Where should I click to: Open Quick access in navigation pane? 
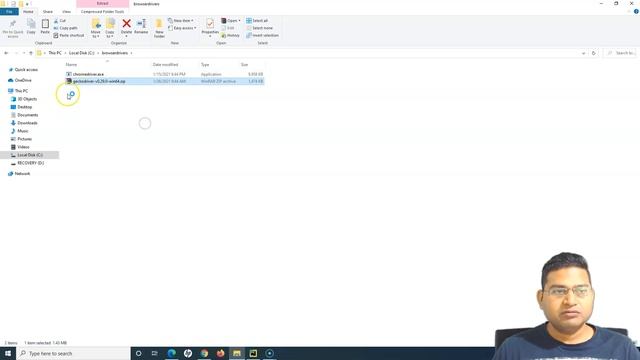26,70
